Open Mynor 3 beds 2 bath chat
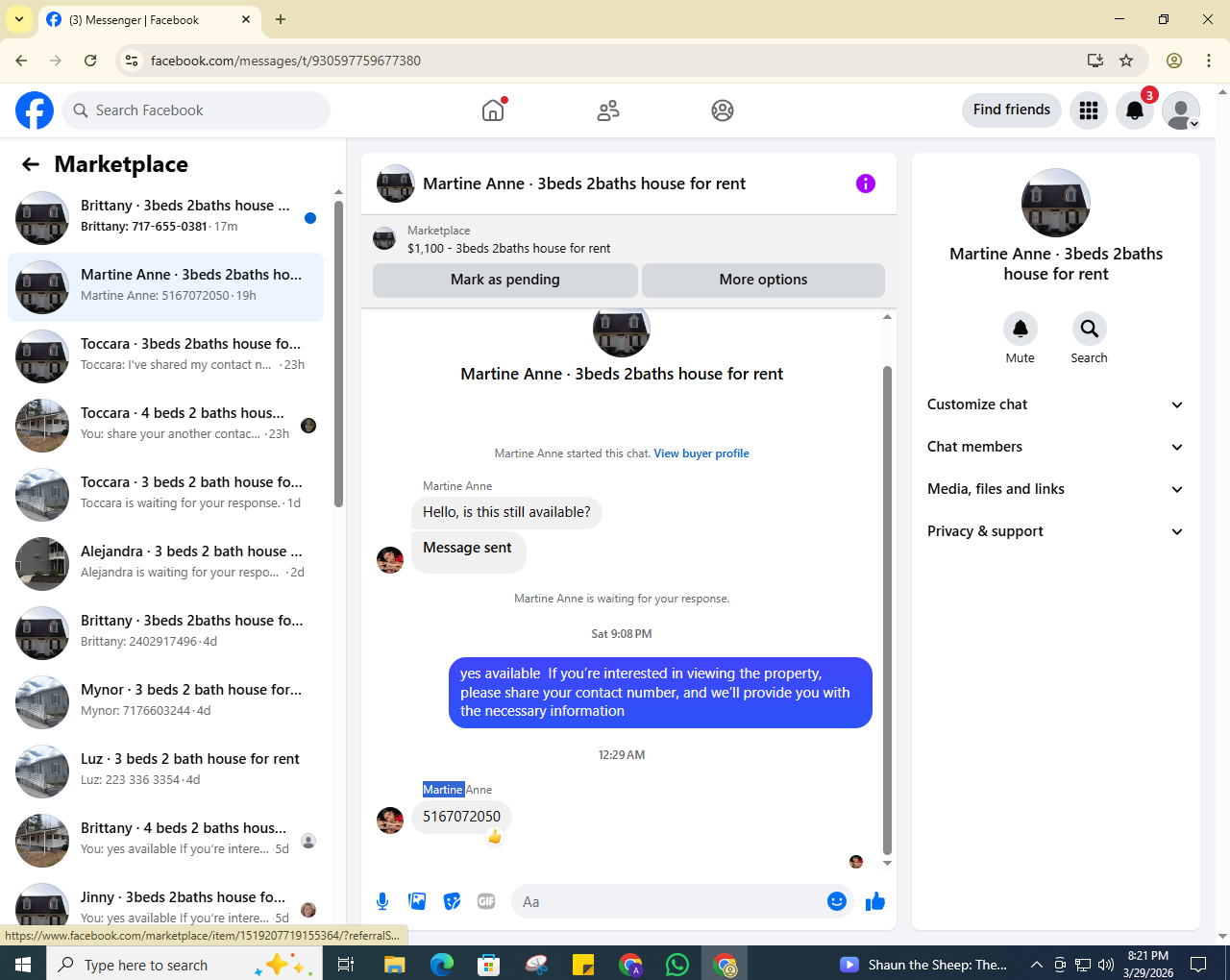Viewport: 1230px width, 980px height. tap(165, 702)
